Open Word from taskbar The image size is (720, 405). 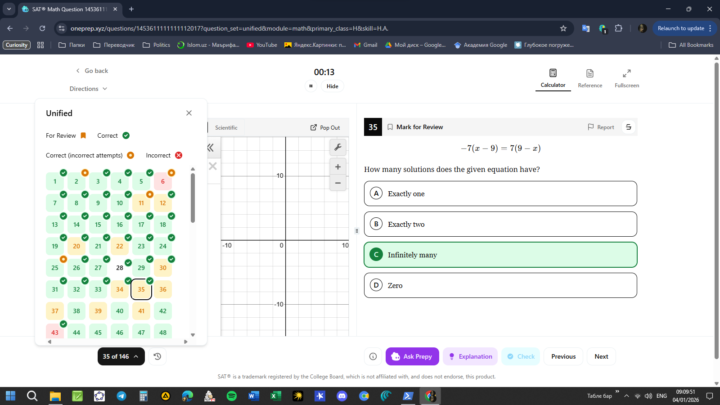(253, 396)
